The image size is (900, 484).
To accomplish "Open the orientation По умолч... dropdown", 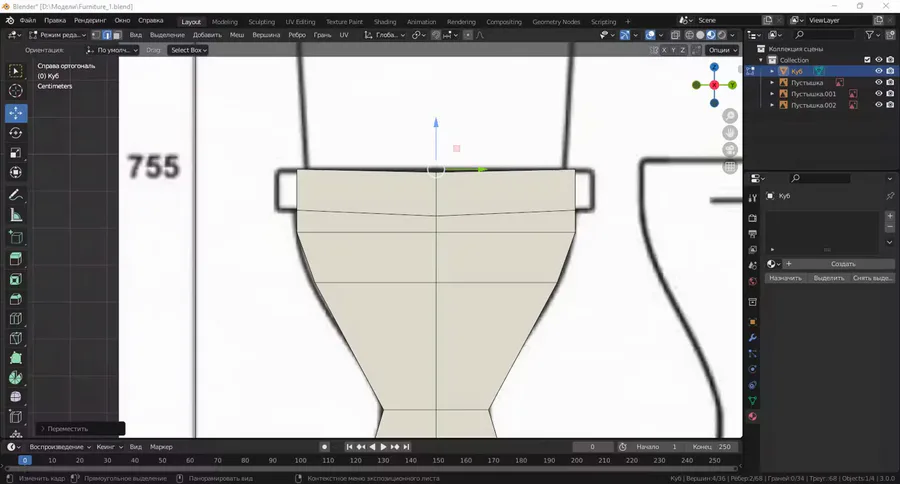I will 111,50.
